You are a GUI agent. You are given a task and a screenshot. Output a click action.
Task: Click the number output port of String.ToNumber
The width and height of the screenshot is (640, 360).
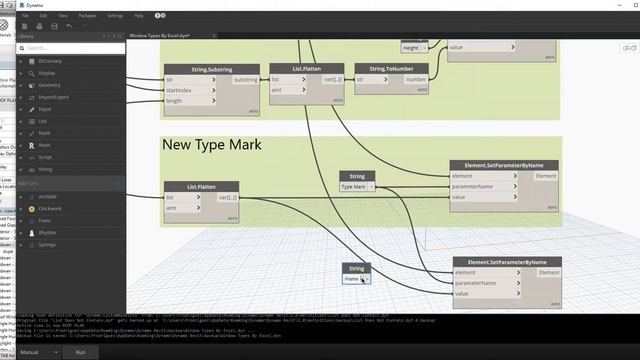416,80
